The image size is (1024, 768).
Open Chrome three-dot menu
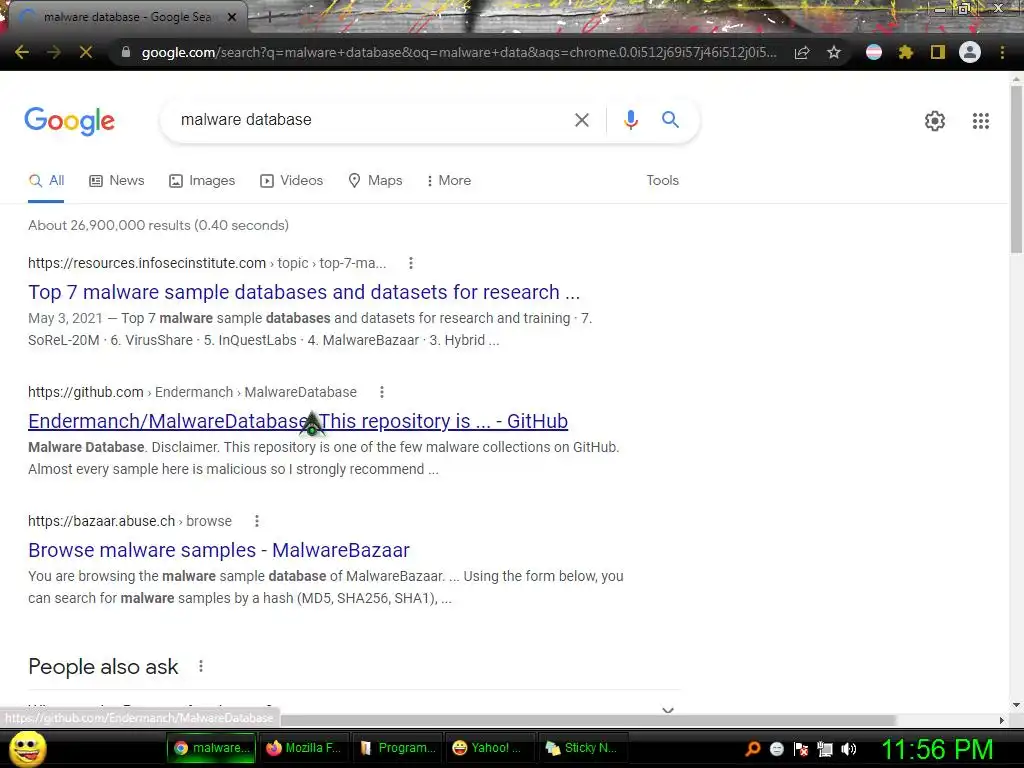(x=1002, y=52)
